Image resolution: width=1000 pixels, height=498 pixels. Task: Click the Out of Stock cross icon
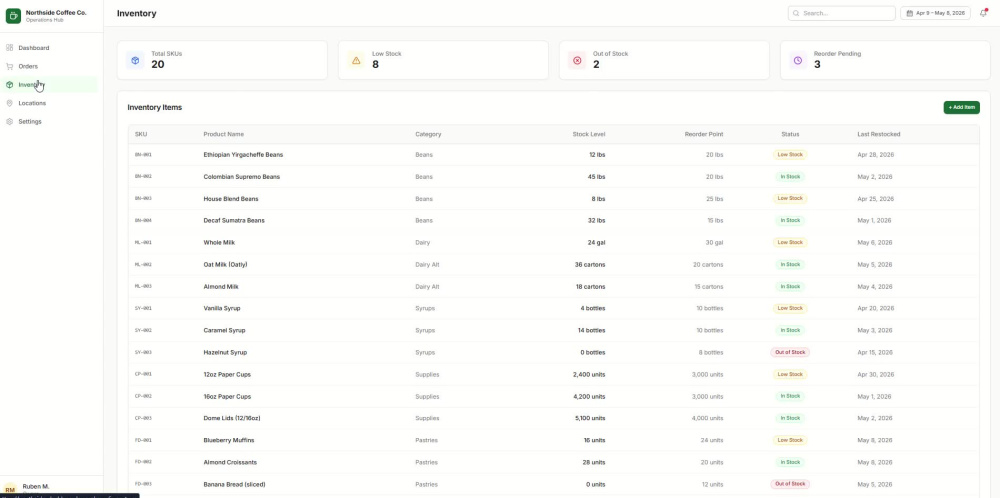pyautogui.click(x=577, y=61)
